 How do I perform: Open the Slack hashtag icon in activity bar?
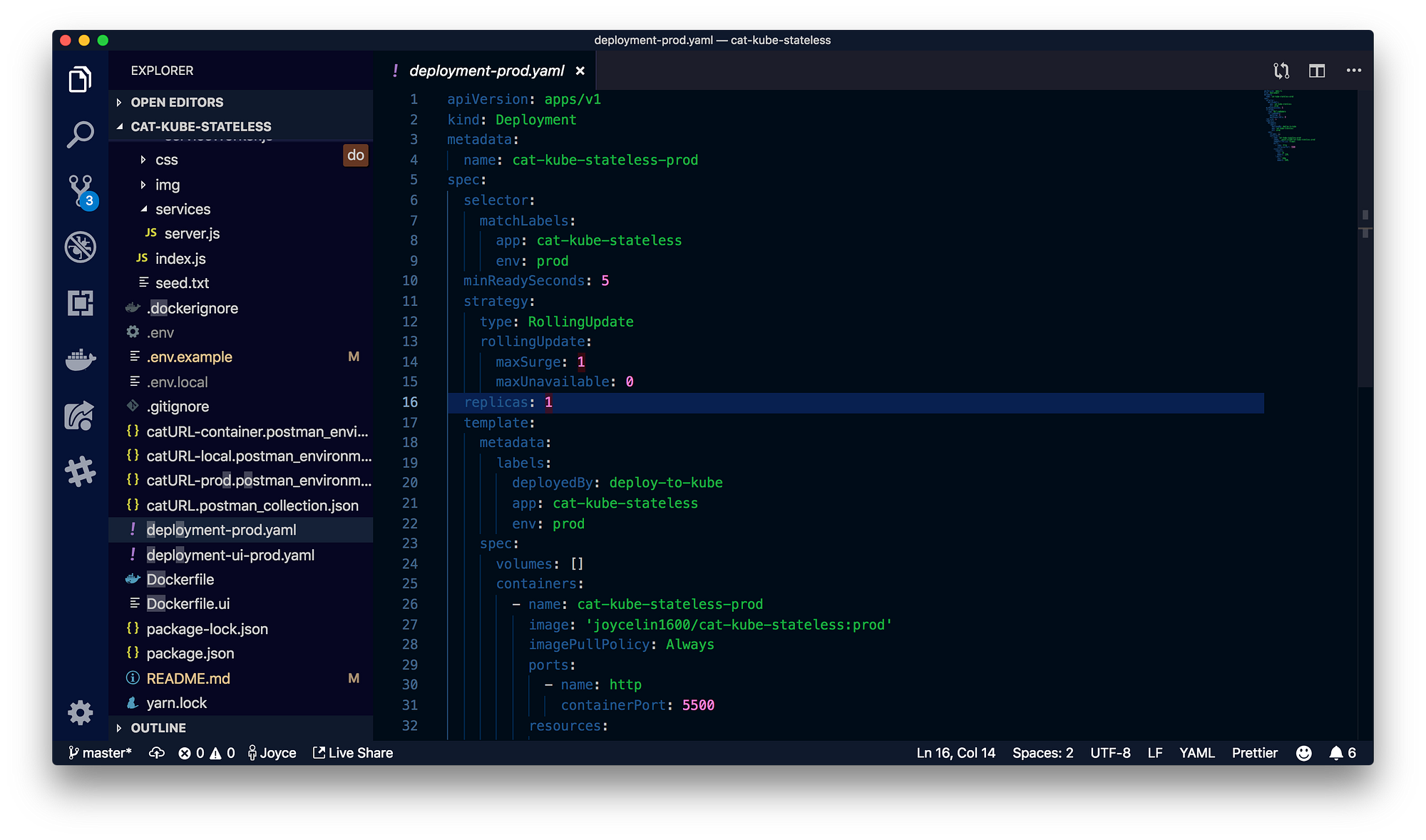[x=80, y=471]
